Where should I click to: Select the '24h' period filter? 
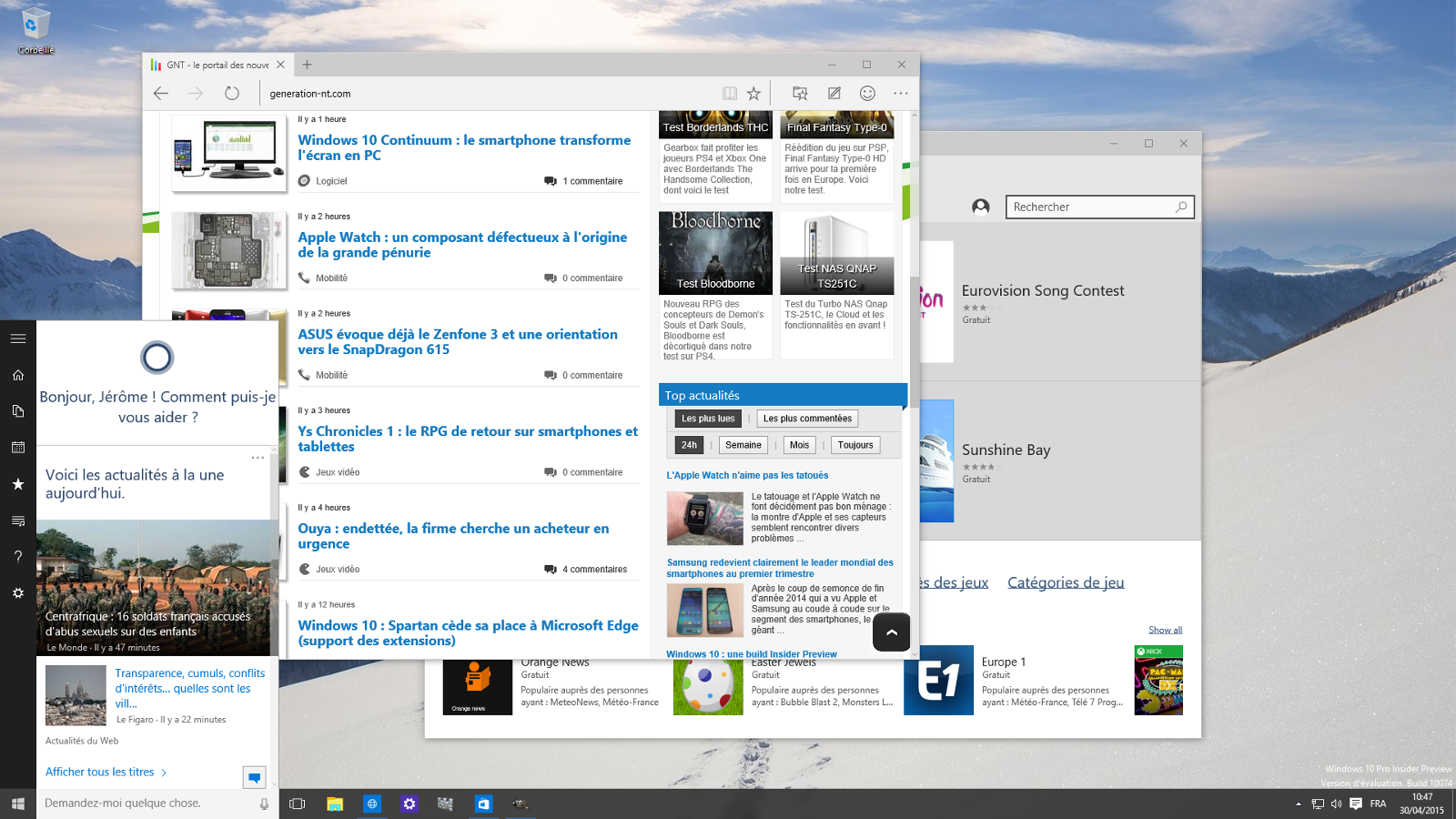[689, 445]
